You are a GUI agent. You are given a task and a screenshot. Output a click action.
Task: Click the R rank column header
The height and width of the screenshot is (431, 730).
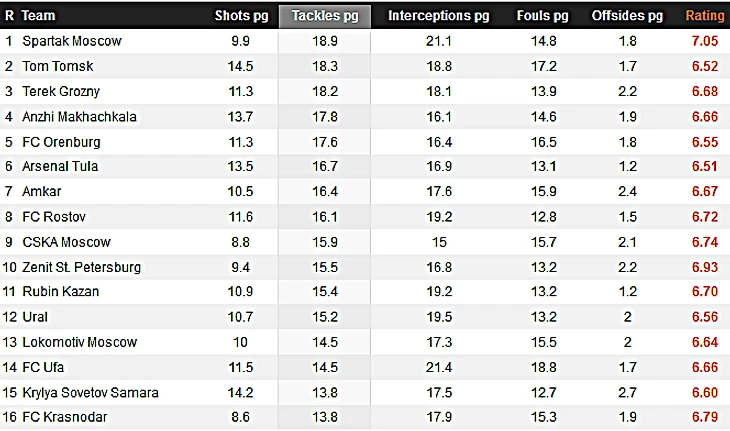9,16
